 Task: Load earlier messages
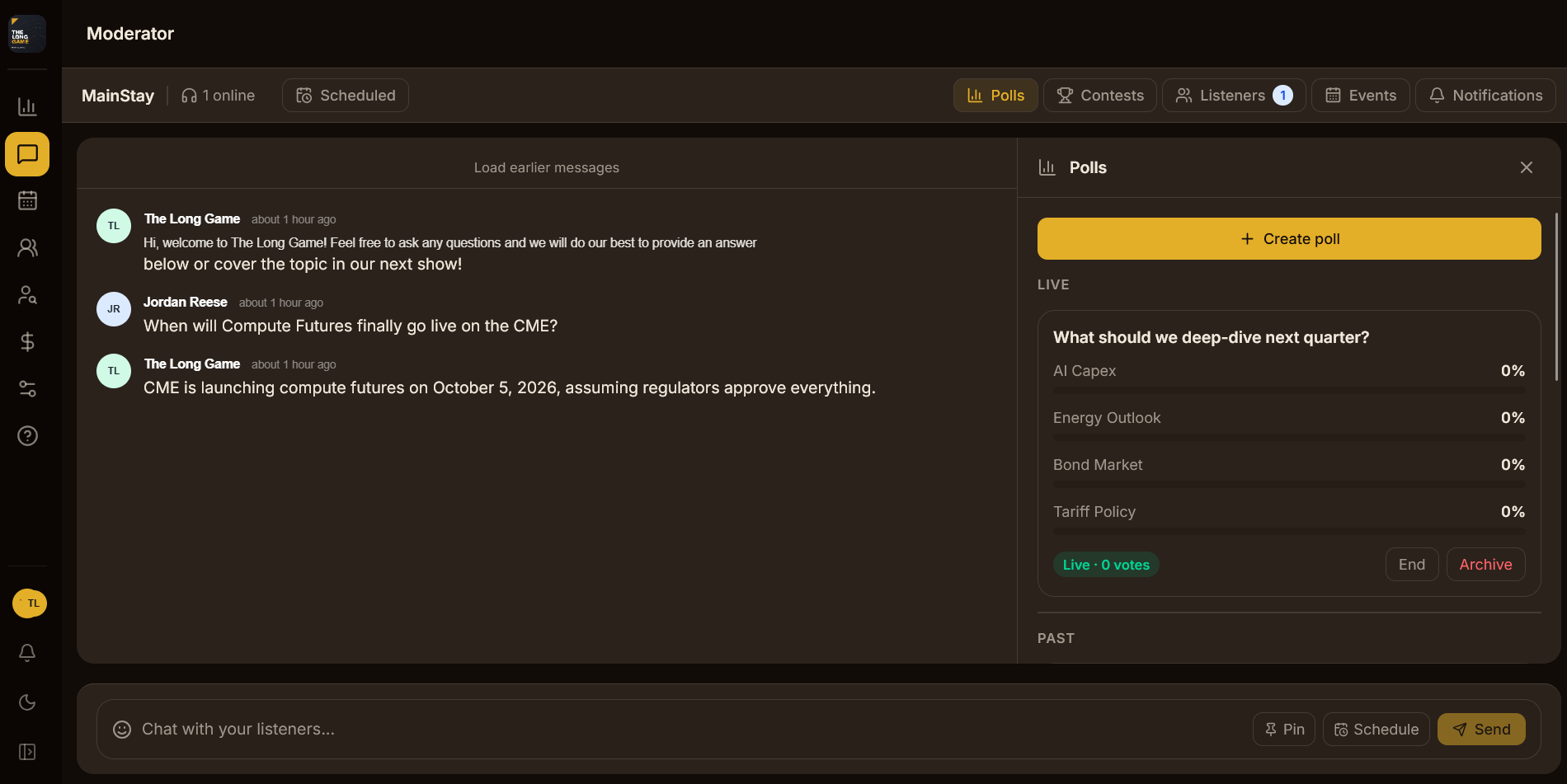coord(547,167)
